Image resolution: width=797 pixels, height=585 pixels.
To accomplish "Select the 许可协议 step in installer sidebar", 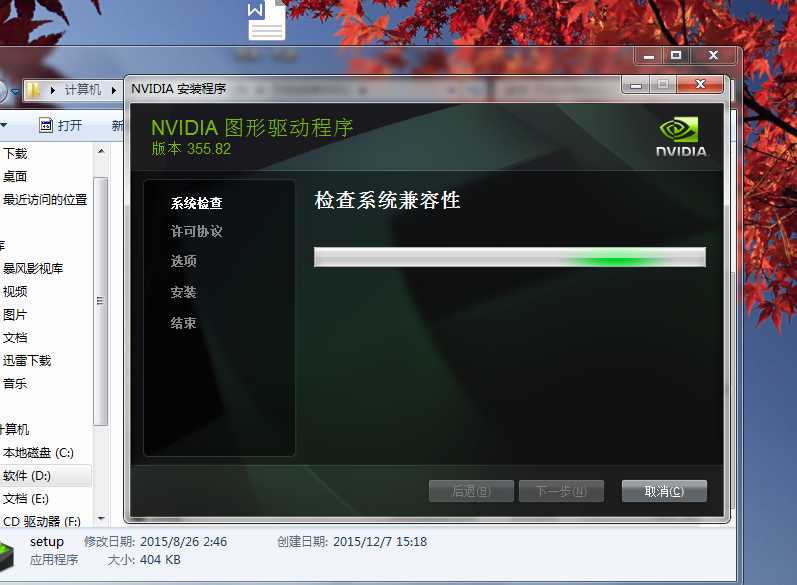I will 196,231.
